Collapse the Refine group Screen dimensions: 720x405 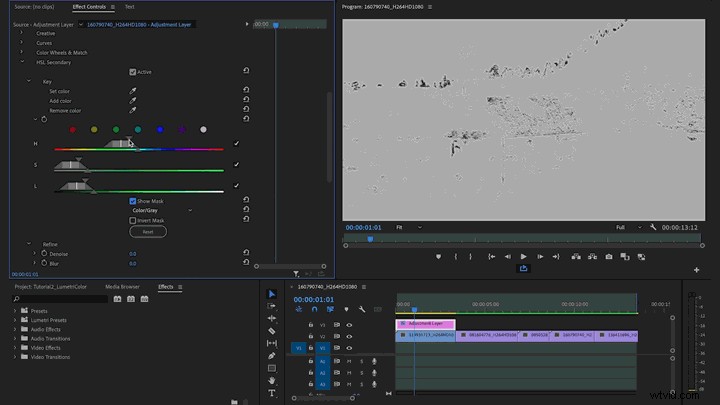click(28, 244)
